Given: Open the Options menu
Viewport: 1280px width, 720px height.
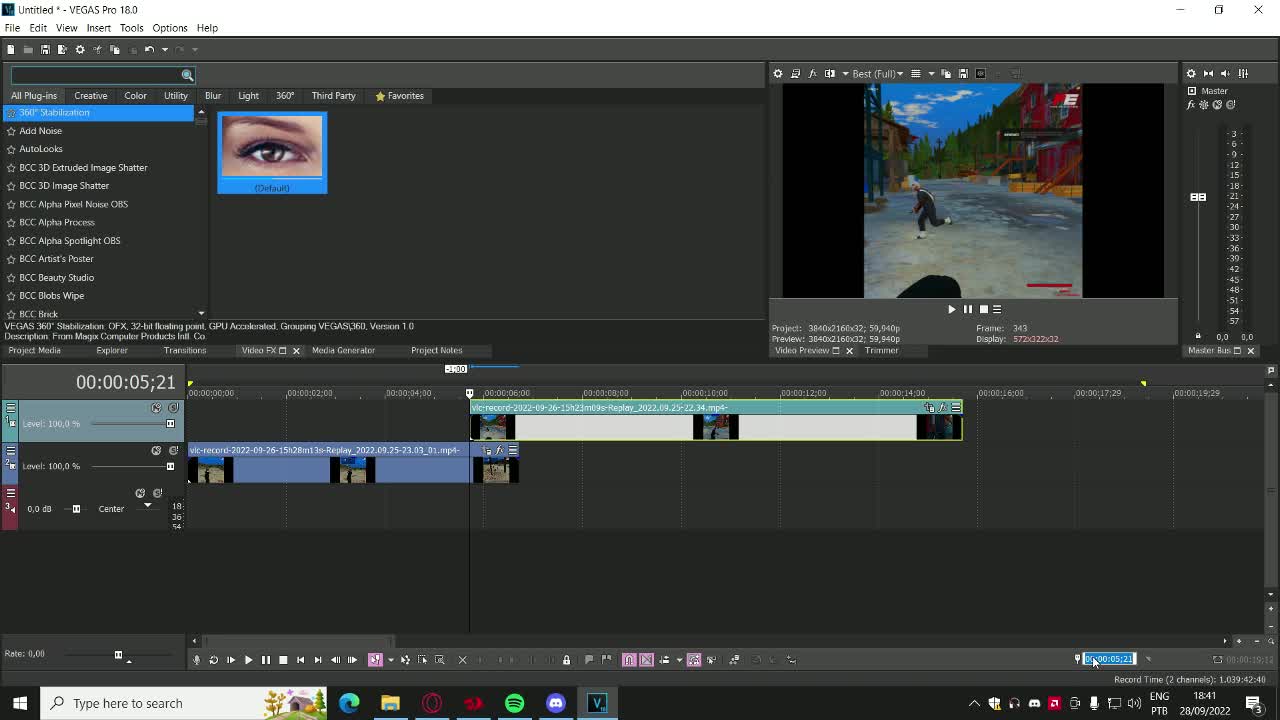Looking at the screenshot, I should tap(170, 27).
